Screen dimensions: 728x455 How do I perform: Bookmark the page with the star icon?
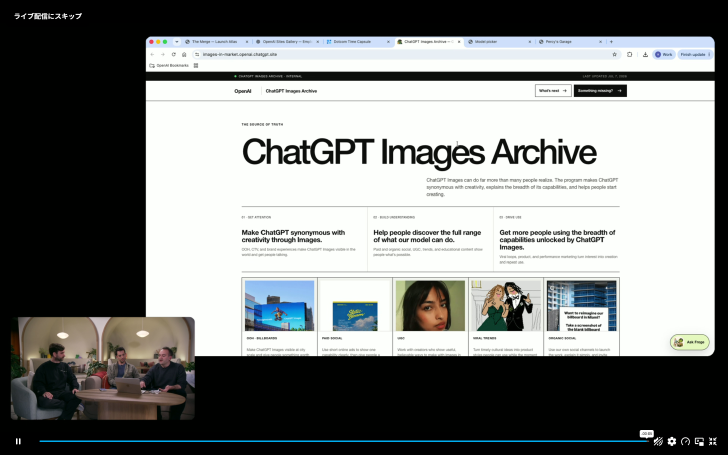[614, 54]
